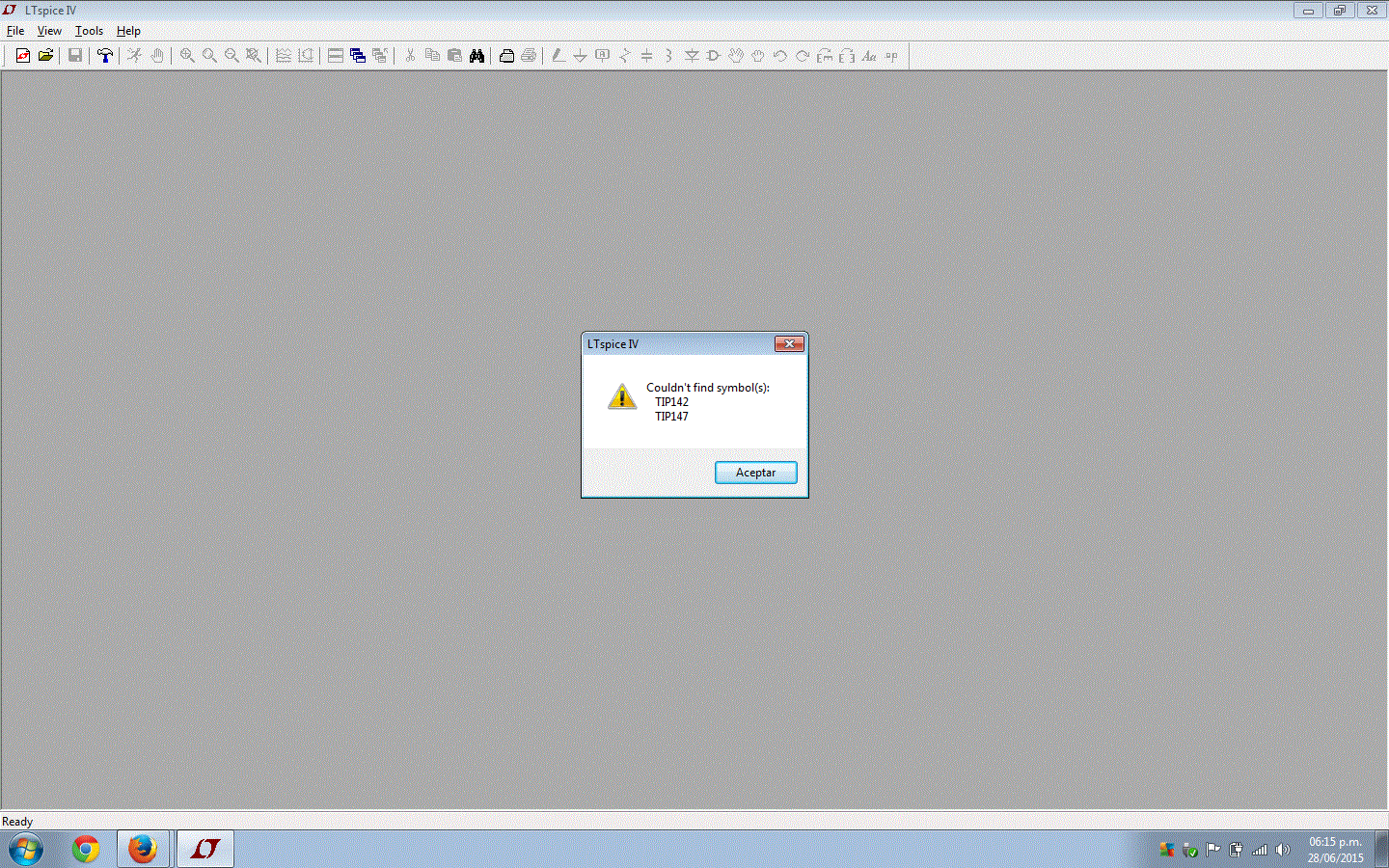This screenshot has width=1389, height=868.
Task: Open the Tools menu
Action: click(89, 31)
